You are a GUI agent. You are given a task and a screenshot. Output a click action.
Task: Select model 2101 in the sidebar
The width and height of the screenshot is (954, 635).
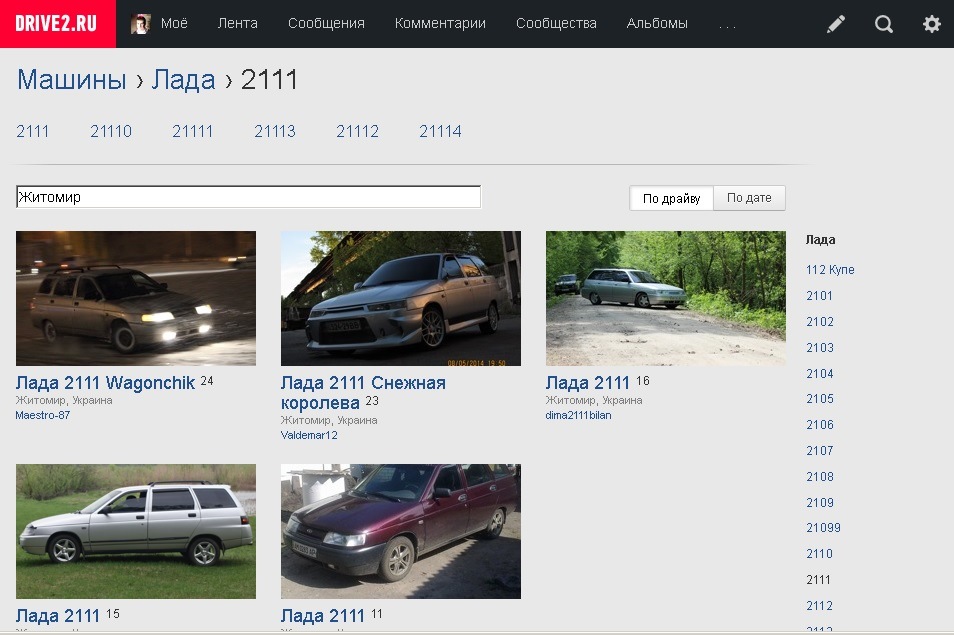point(819,296)
